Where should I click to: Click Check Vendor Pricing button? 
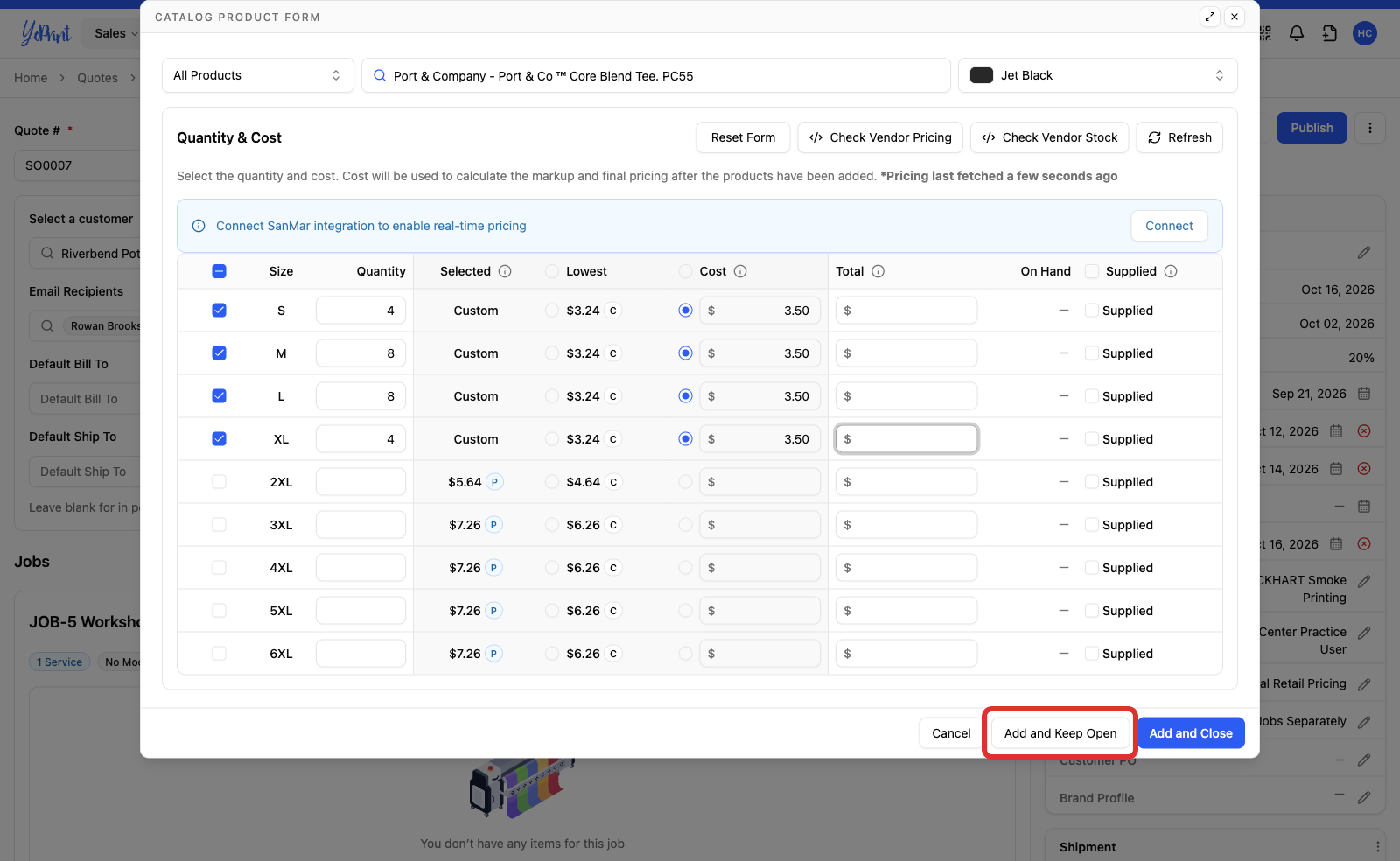[x=880, y=137]
